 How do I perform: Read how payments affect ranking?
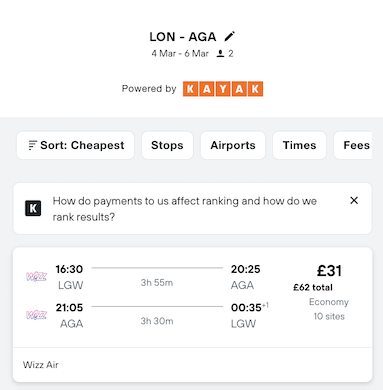[x=185, y=209]
